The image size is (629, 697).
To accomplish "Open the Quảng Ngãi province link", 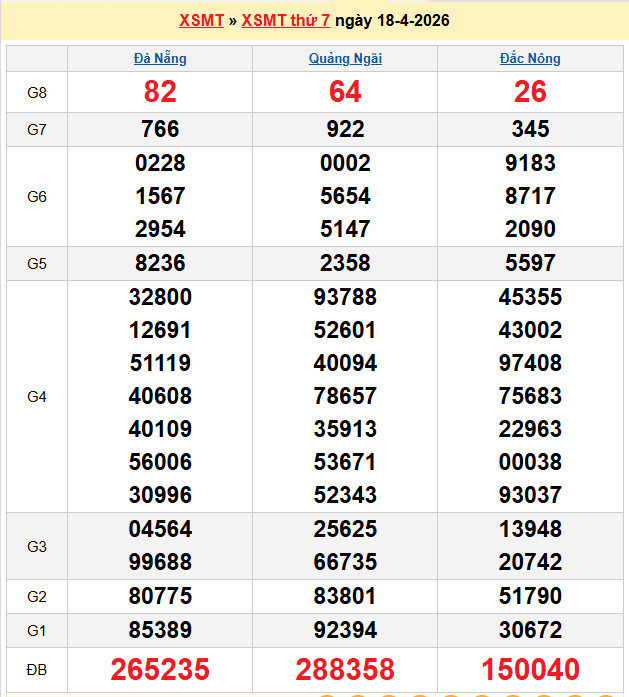I will pos(345,58).
